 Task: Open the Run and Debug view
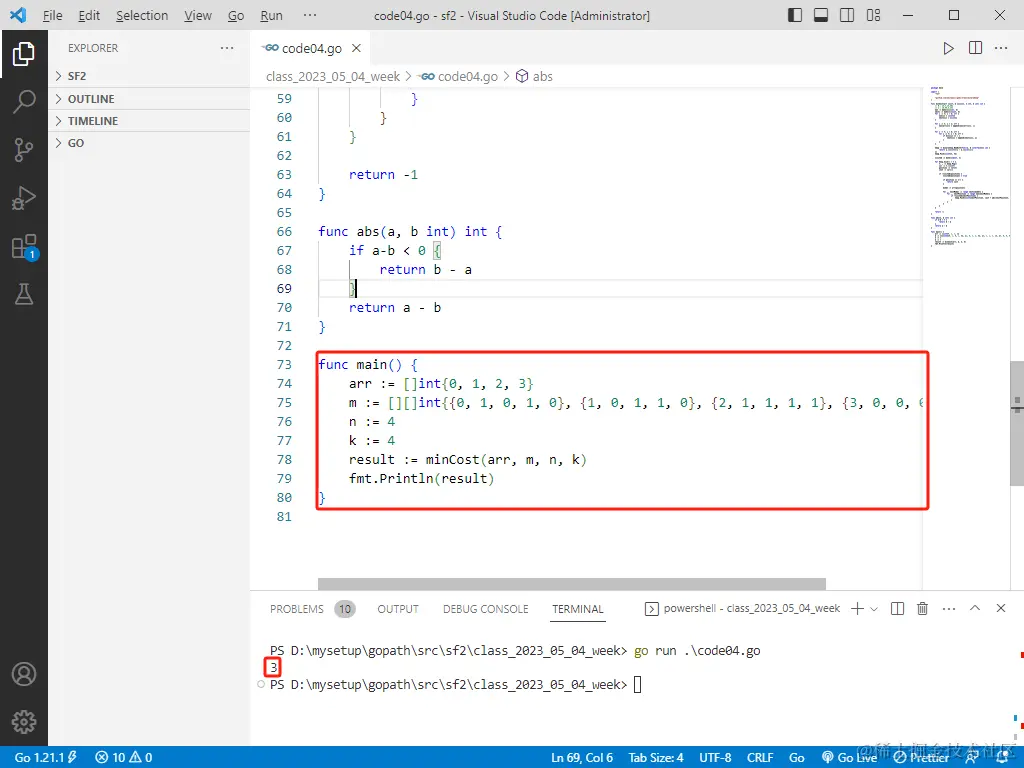pos(24,198)
